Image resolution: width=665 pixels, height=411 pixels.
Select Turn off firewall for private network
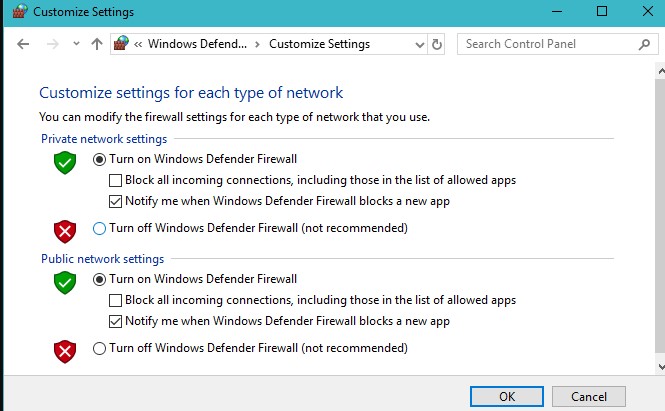click(x=99, y=229)
